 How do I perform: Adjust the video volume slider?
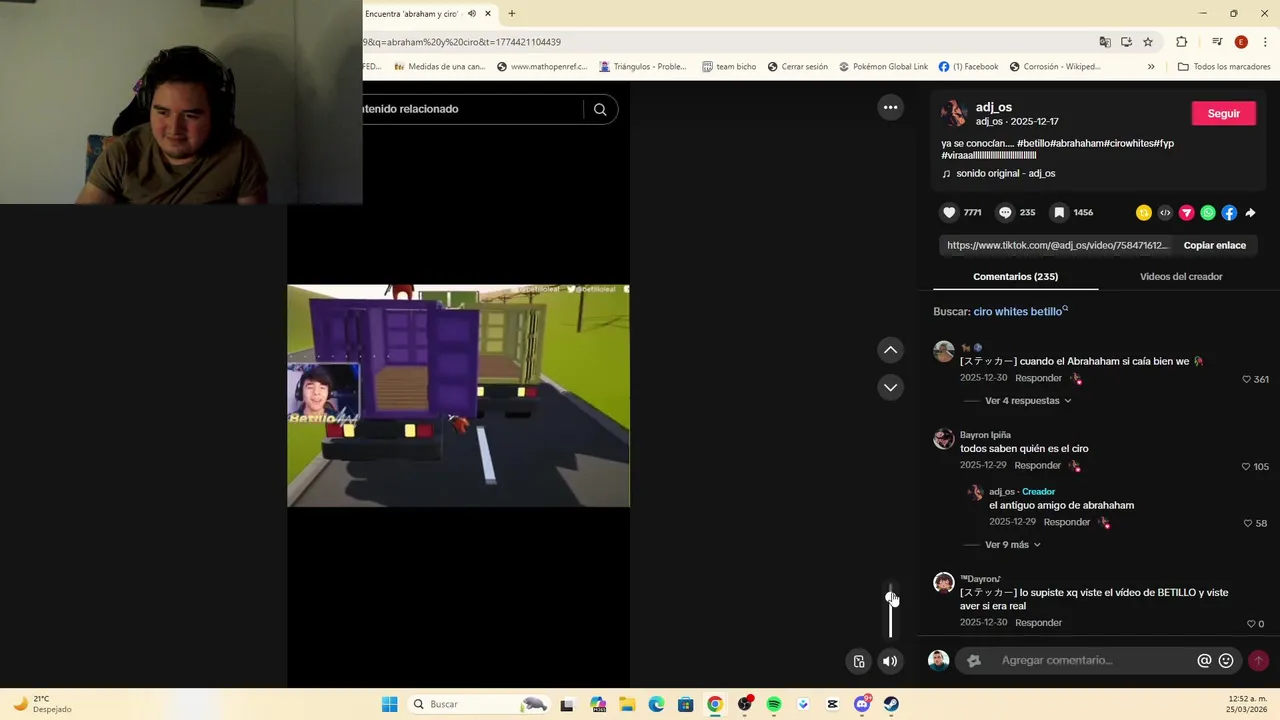click(x=890, y=610)
